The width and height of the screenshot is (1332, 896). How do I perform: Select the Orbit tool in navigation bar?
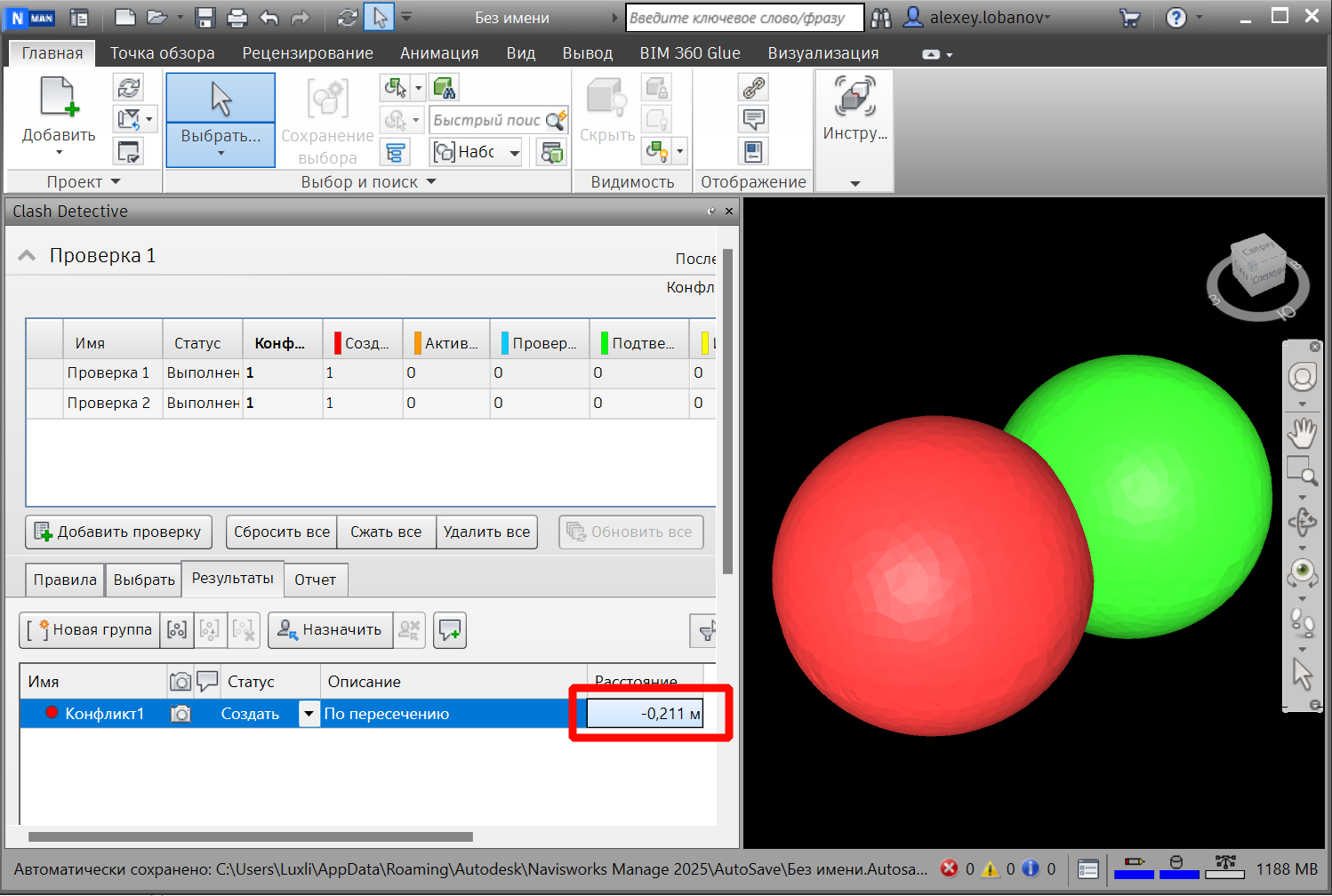tap(1303, 522)
